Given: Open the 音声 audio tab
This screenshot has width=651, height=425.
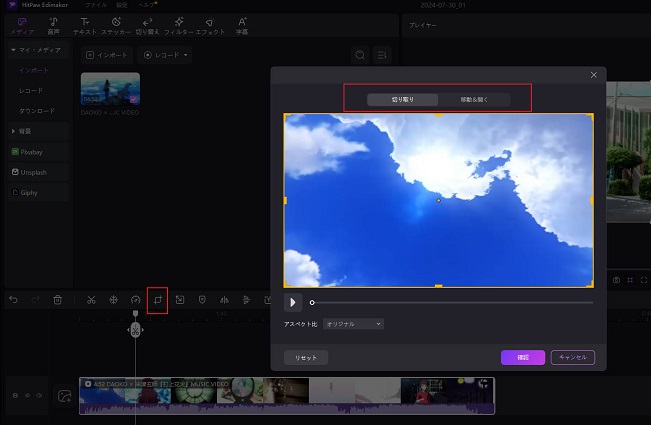Looking at the screenshot, I should coord(53,26).
